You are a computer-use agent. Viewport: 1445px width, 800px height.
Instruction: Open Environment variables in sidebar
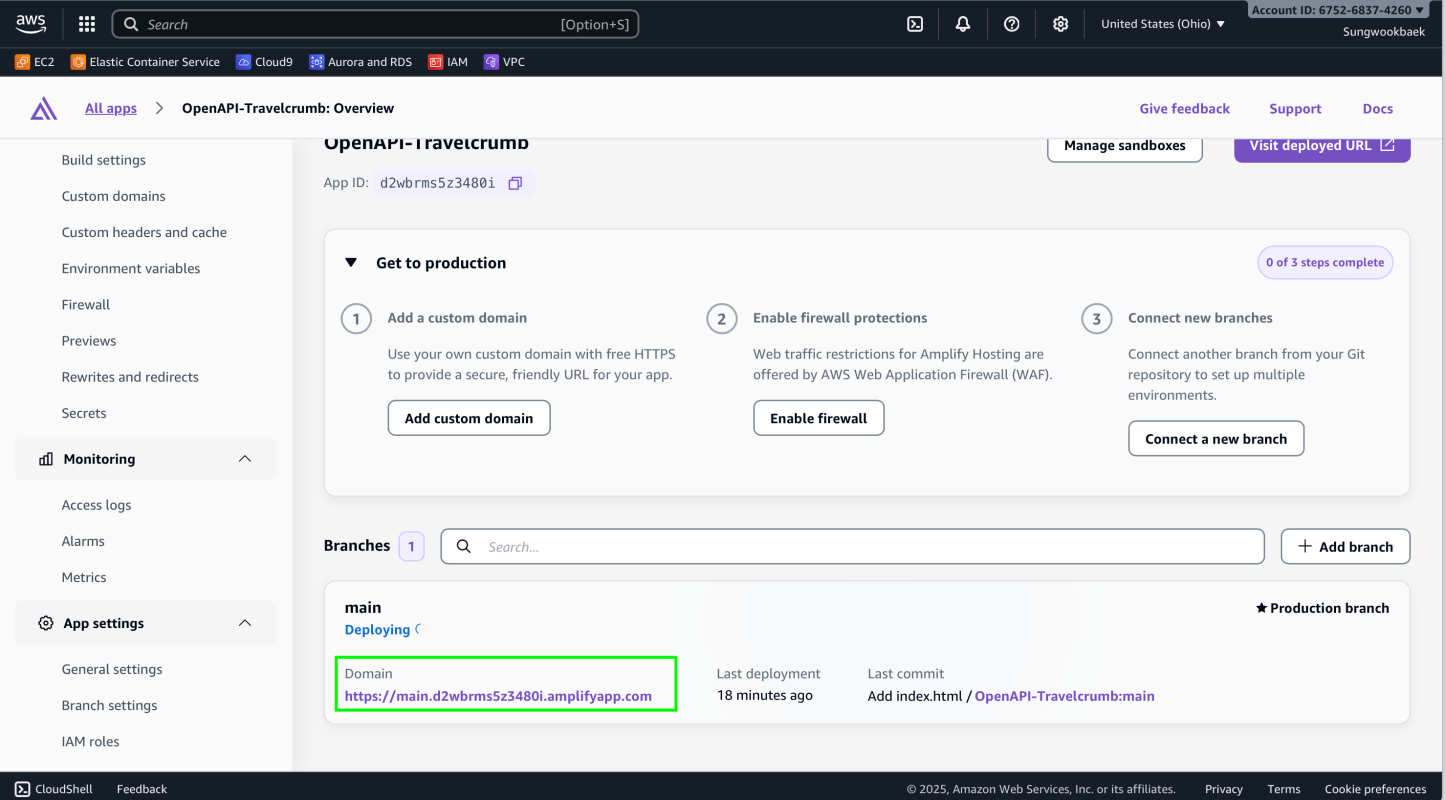point(131,268)
